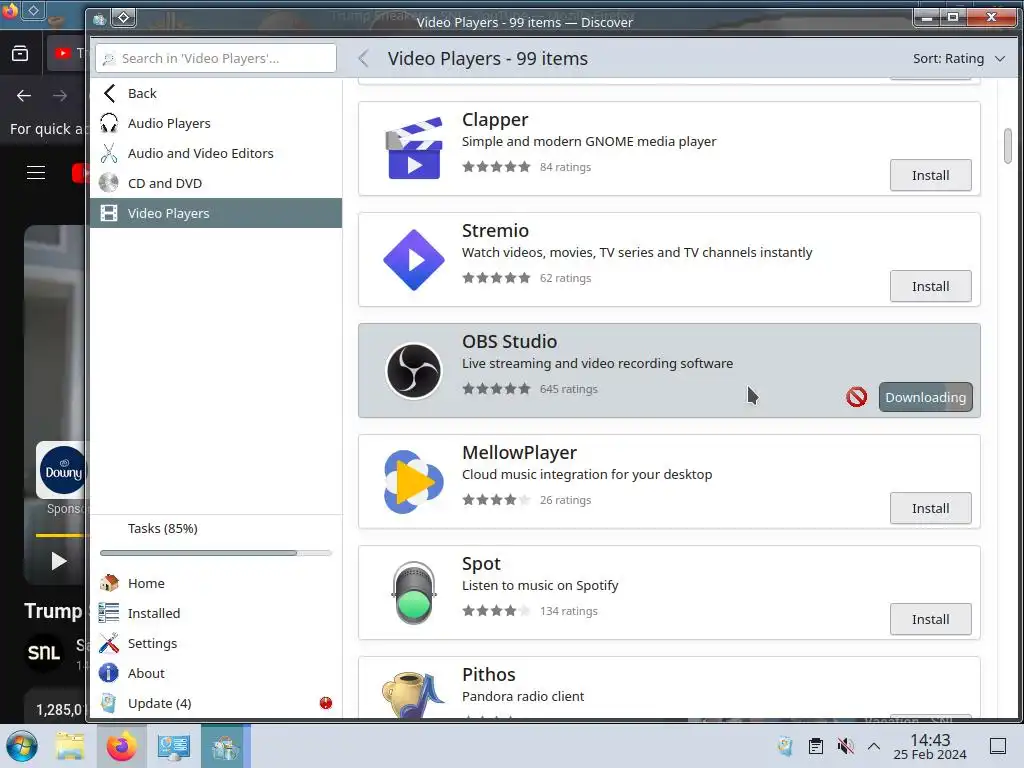The width and height of the screenshot is (1024, 768).
Task: Open the Home page
Action: 216,583
